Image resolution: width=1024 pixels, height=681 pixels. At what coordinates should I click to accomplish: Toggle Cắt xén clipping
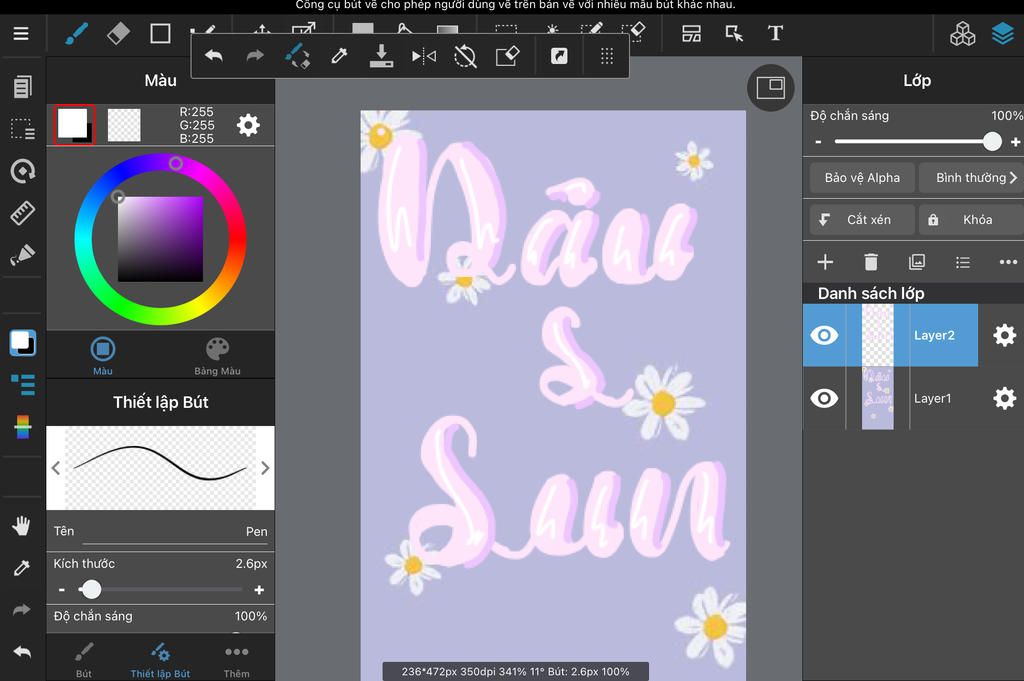tap(862, 219)
